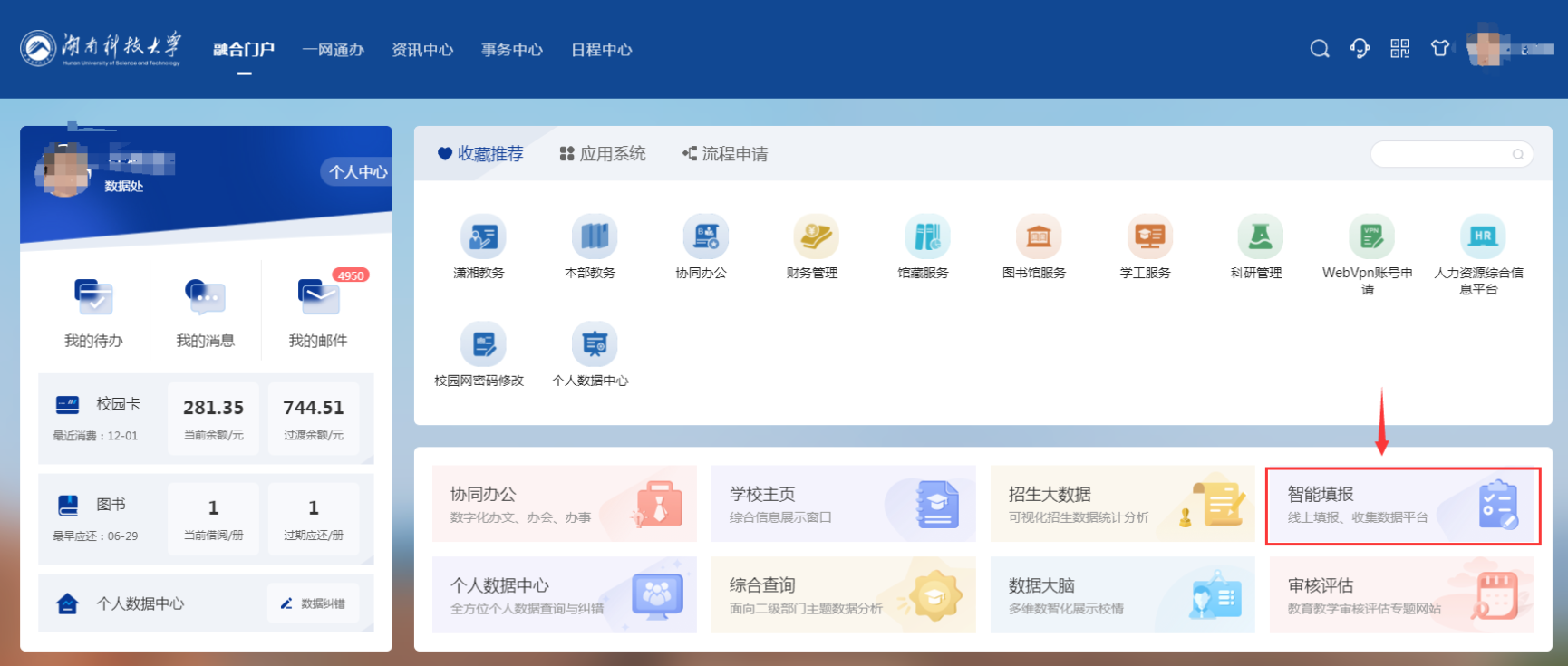The width and height of the screenshot is (1568, 666).
Task: Switch to the 应用系统 tab
Action: pos(603,154)
